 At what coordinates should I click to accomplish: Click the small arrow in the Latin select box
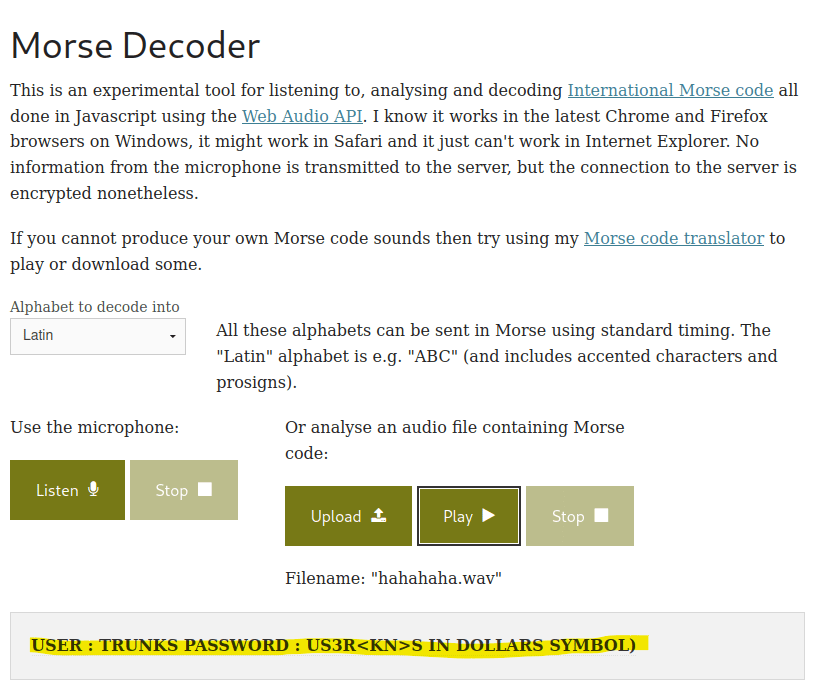(173, 336)
